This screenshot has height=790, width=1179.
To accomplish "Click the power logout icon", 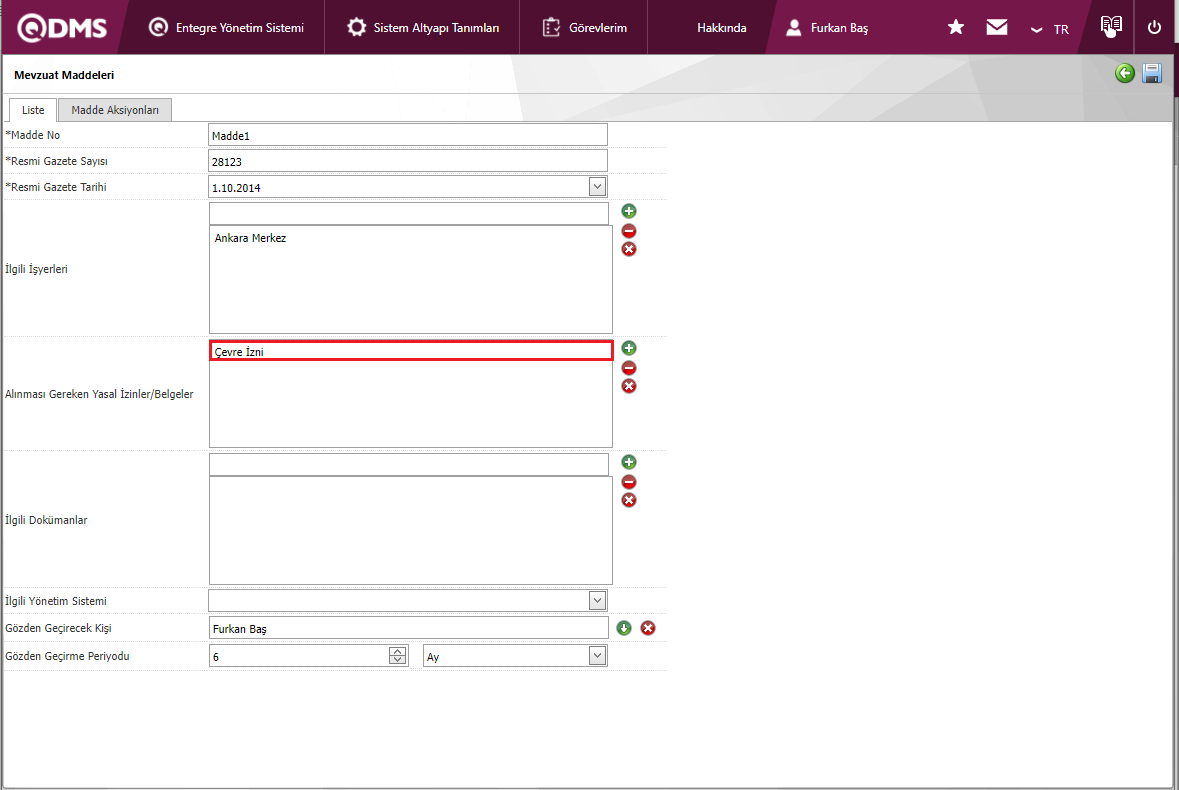I will point(1154,28).
